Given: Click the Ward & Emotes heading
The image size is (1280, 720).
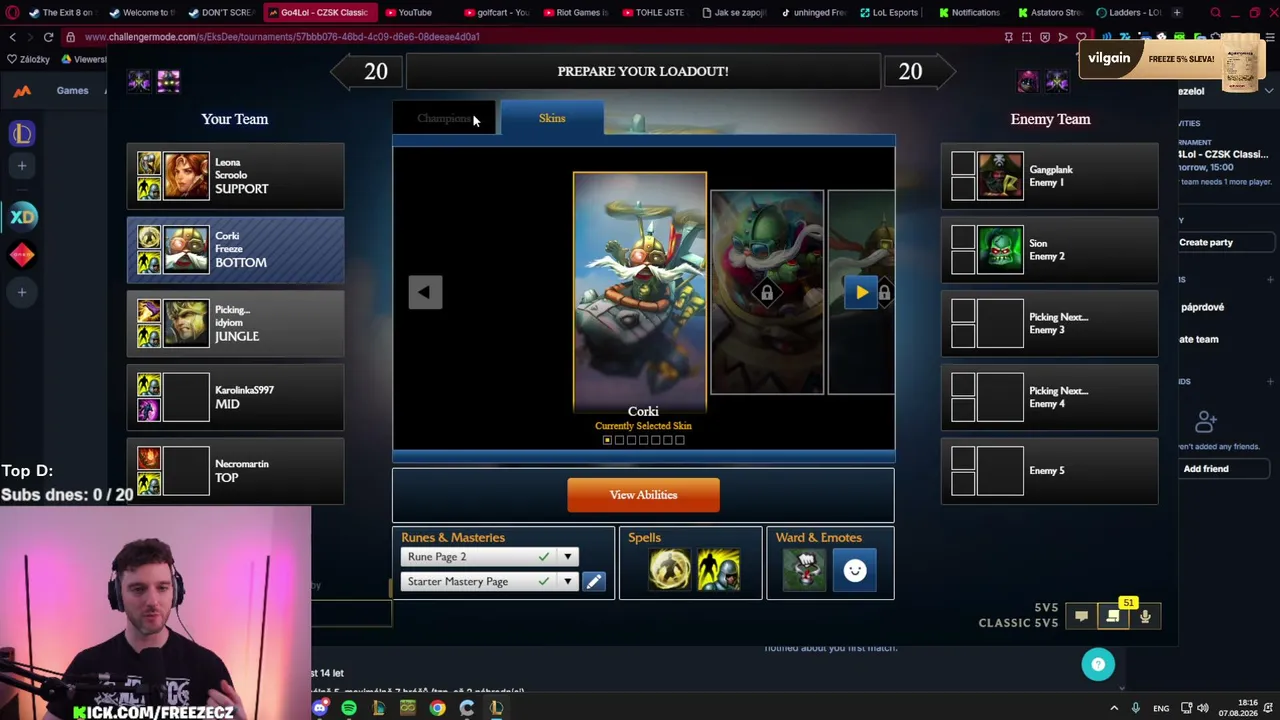Looking at the screenshot, I should click(818, 538).
